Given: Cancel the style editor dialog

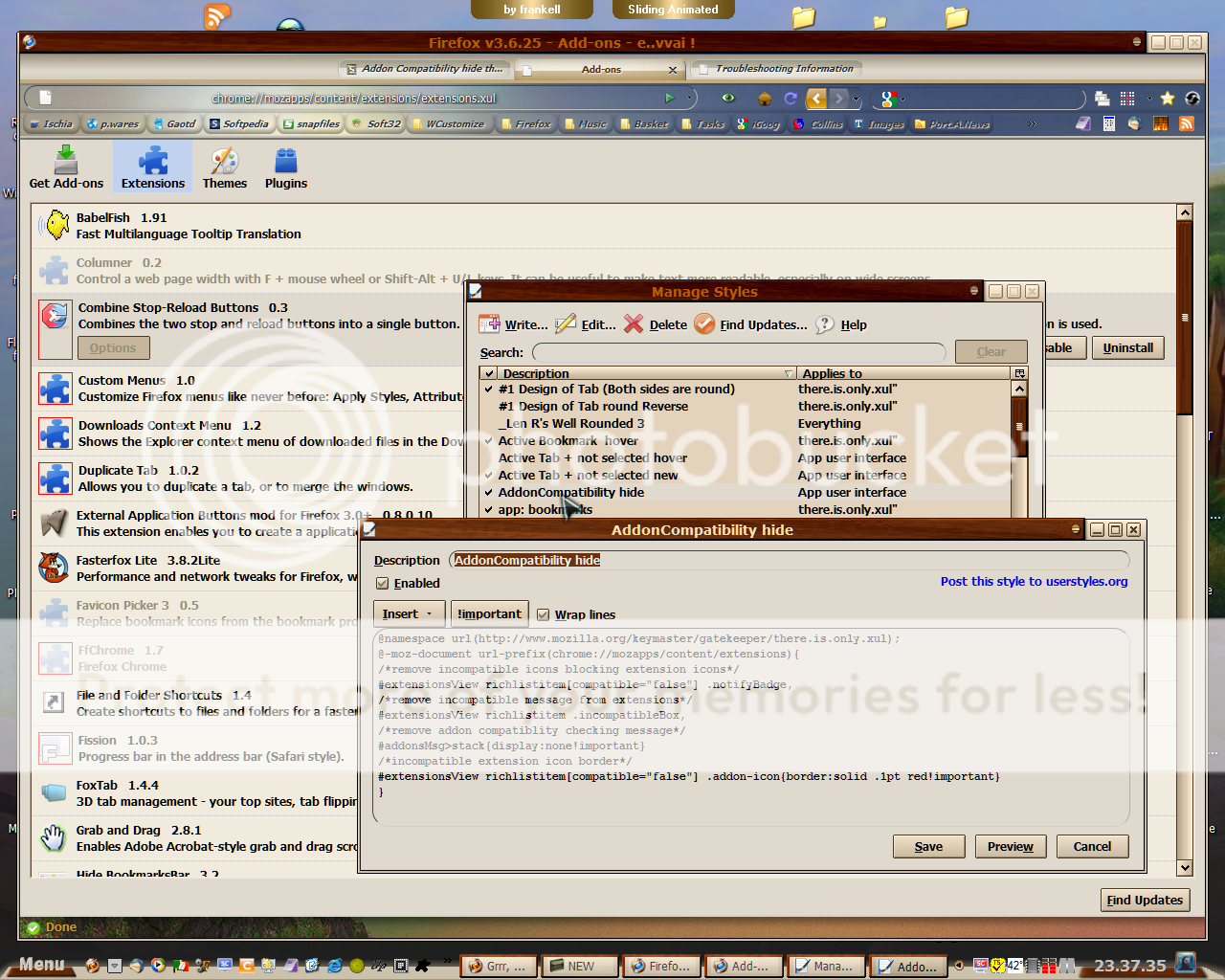Looking at the screenshot, I should click(1092, 846).
